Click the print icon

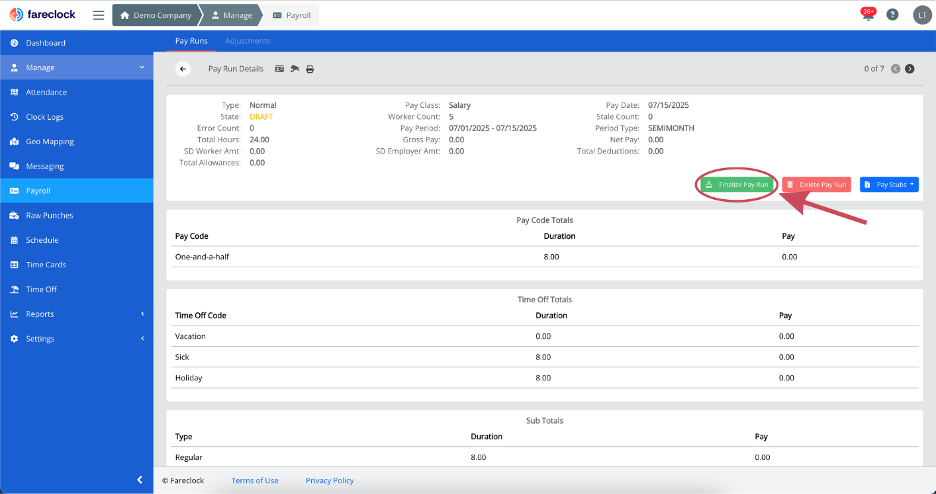[310, 69]
